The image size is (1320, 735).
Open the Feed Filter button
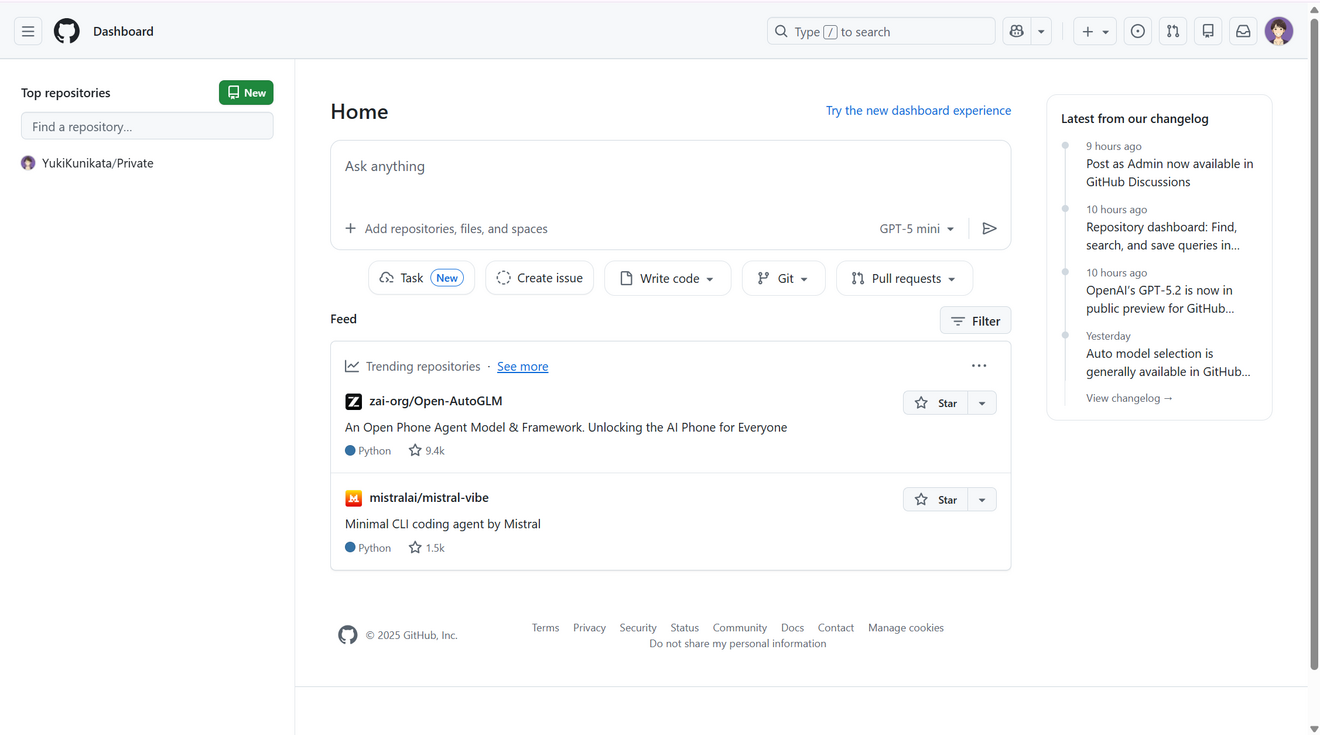pos(975,321)
